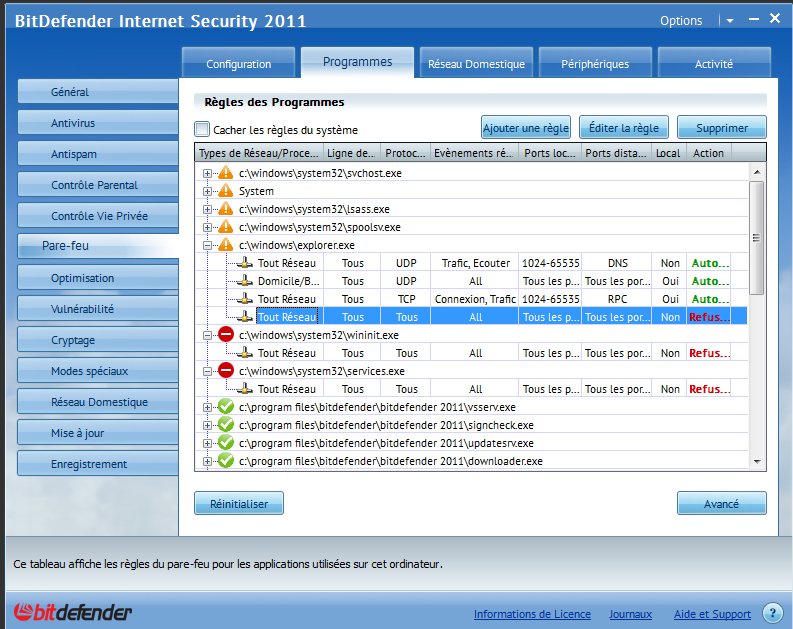Click the Ajouter une règle button
The width and height of the screenshot is (793, 629).
point(526,127)
